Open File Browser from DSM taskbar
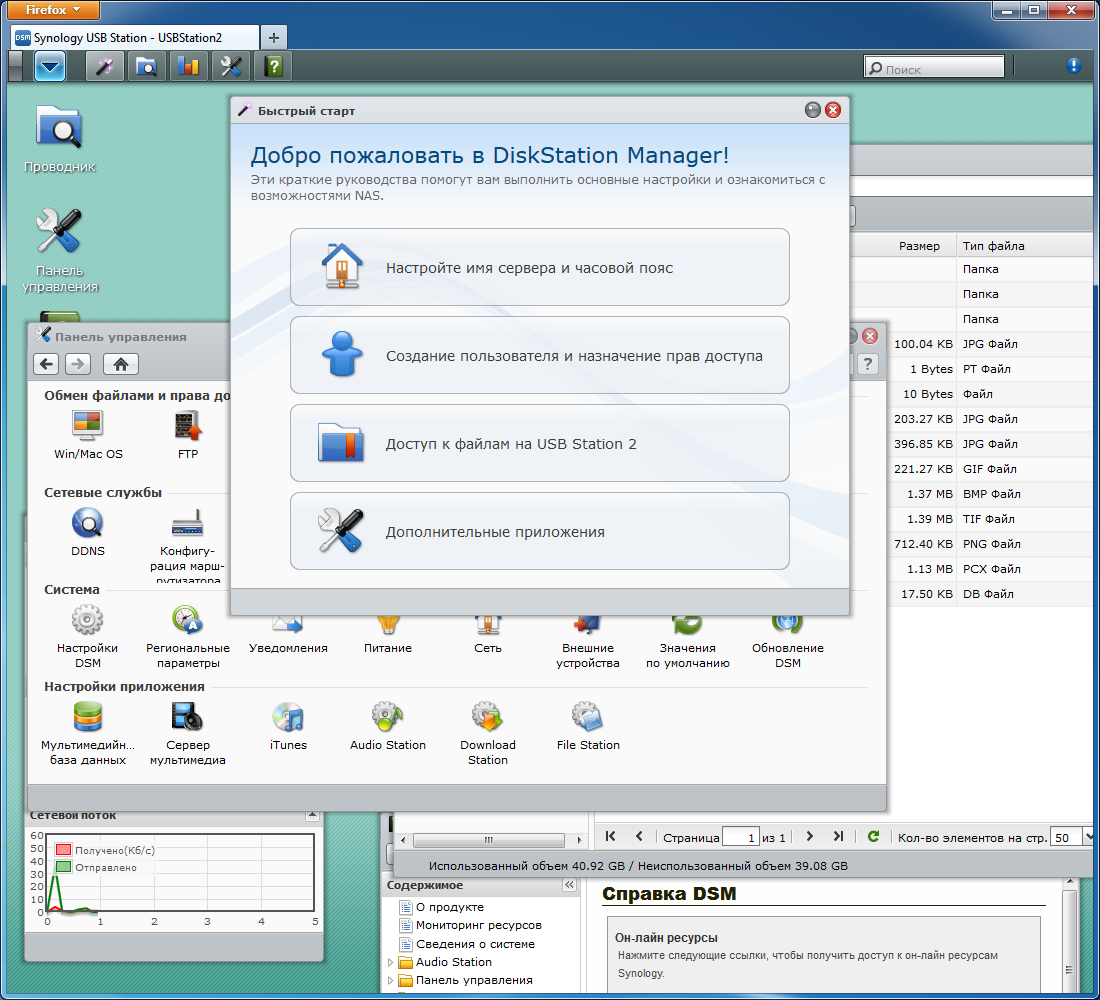Screen dimensions: 1100x1000 pyautogui.click(x=147, y=67)
